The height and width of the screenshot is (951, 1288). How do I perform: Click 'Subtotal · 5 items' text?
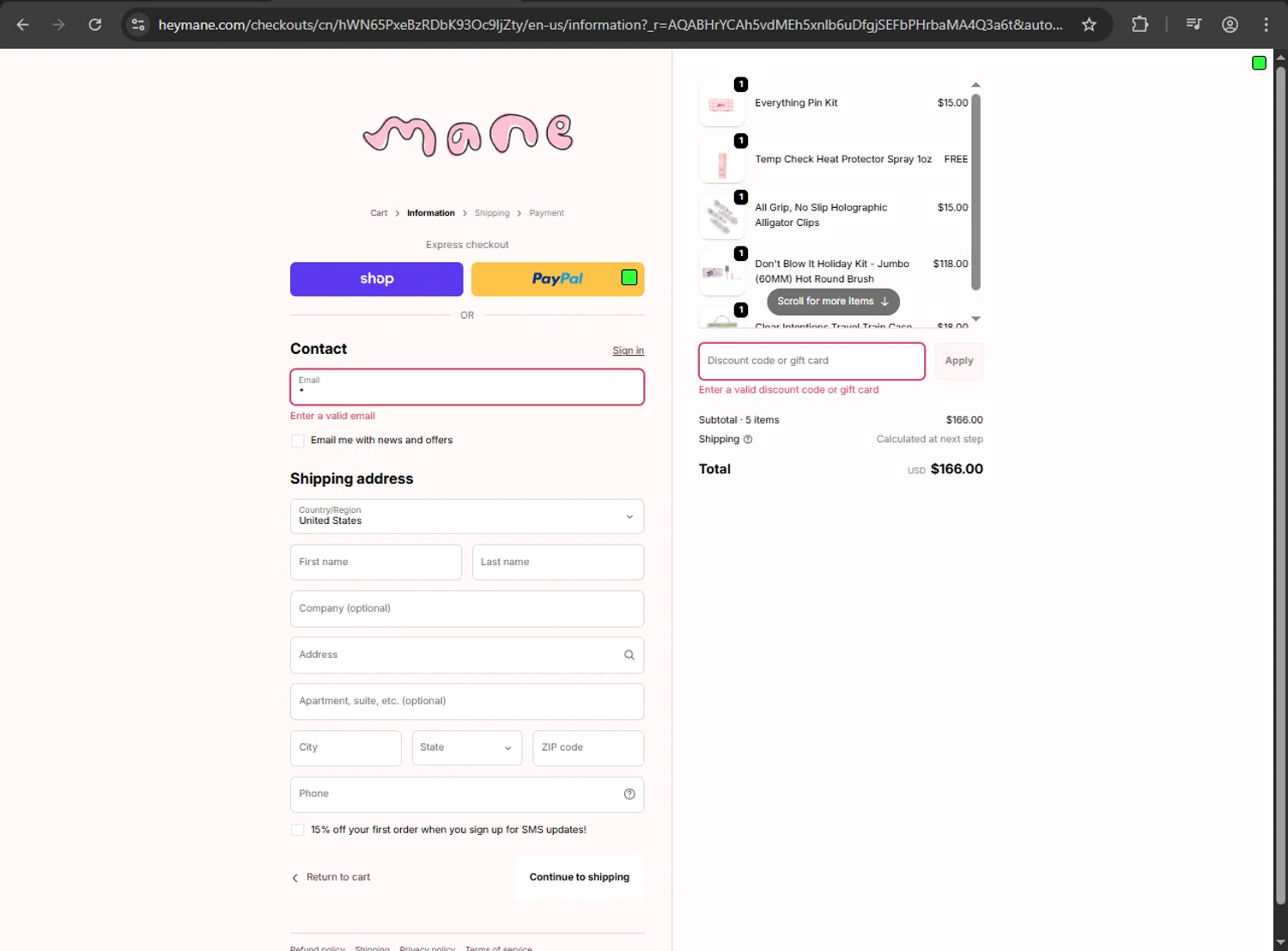[739, 420]
